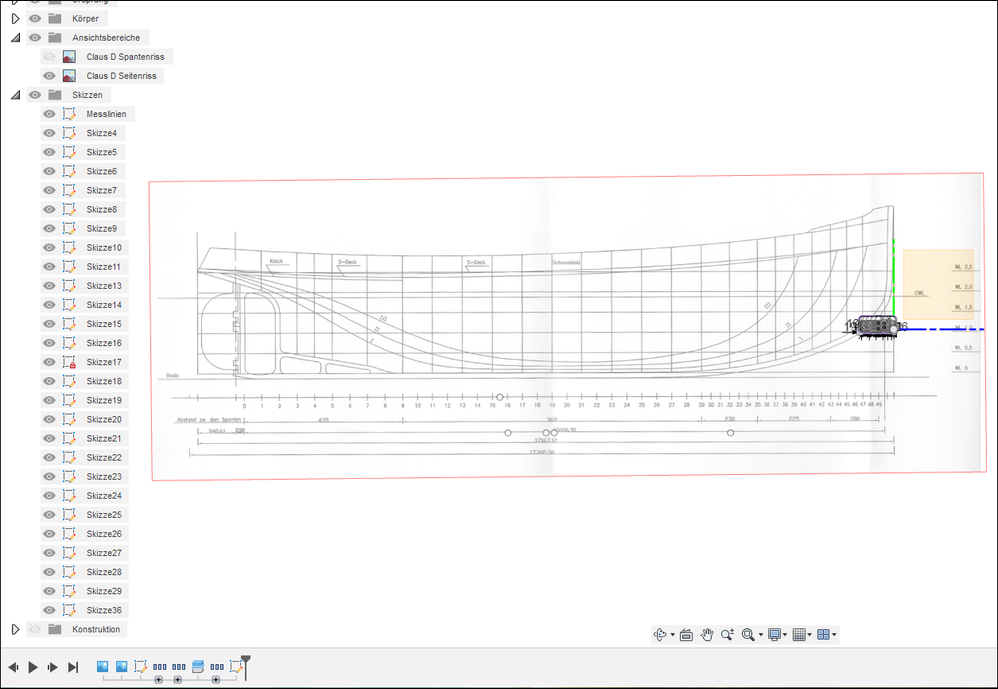
Task: Toggle visibility of the entire Skizzen folder
Action: coord(35,95)
